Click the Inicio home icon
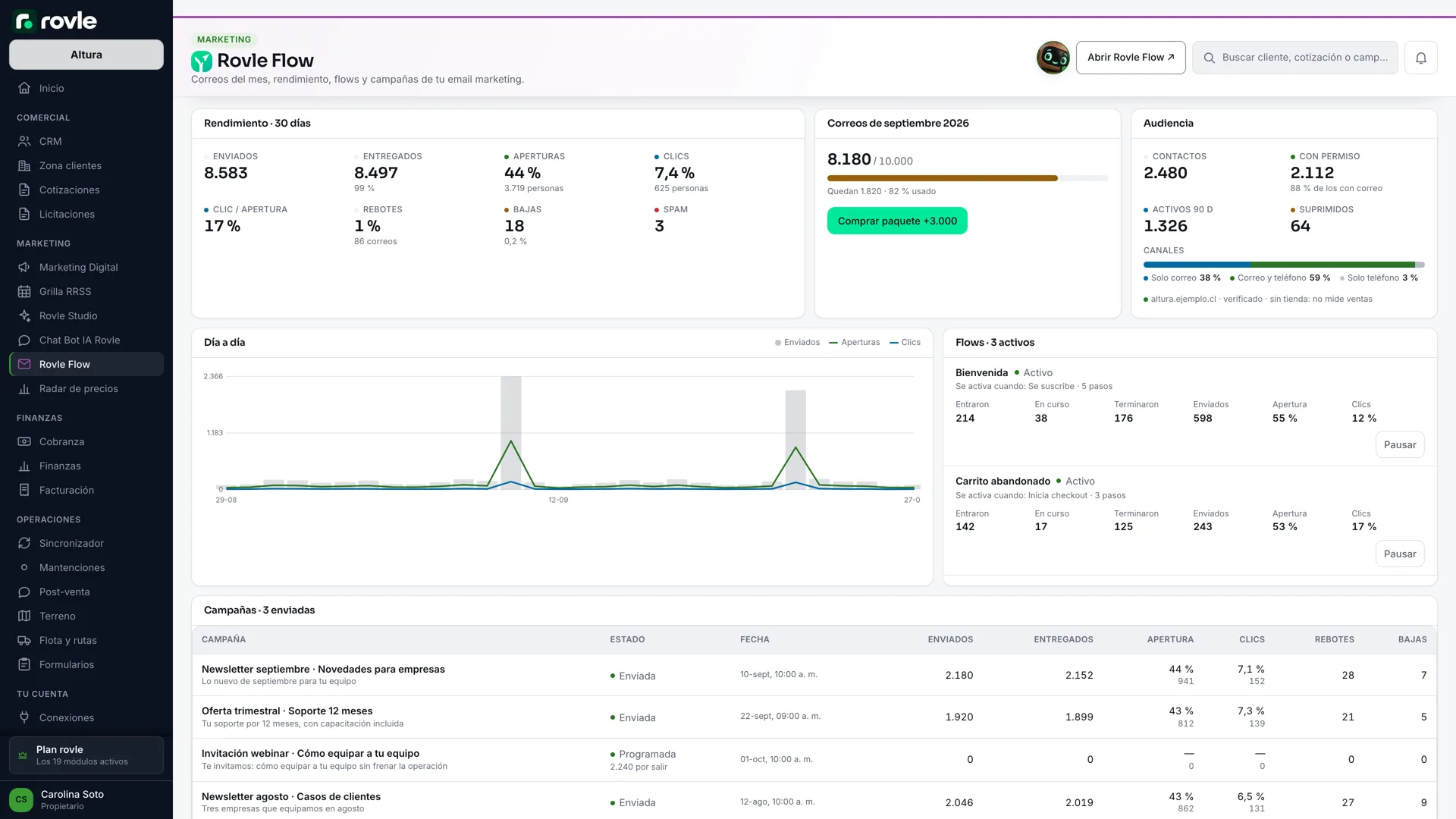 pyautogui.click(x=24, y=88)
